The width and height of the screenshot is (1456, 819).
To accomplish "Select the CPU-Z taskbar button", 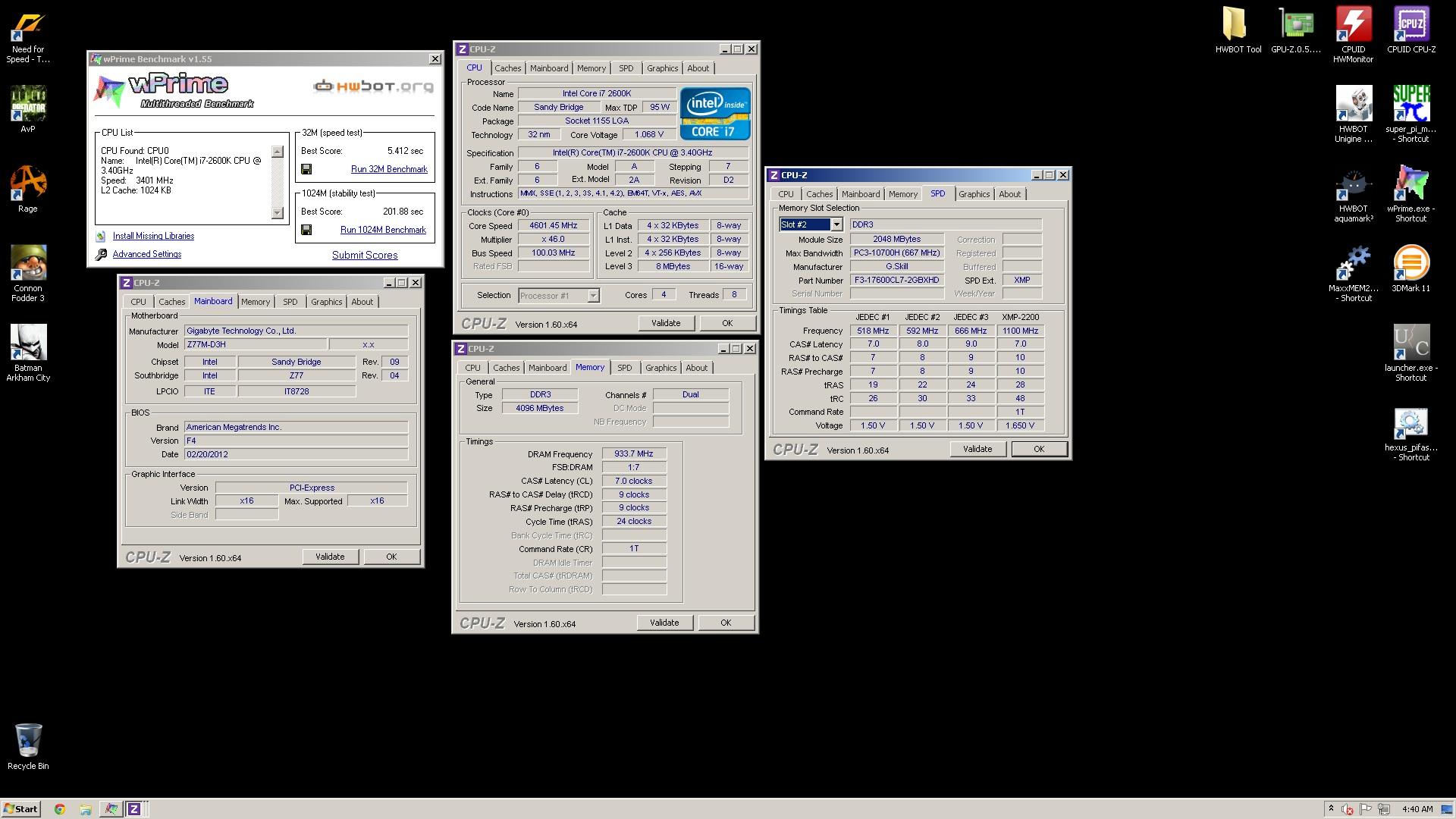I will (134, 809).
